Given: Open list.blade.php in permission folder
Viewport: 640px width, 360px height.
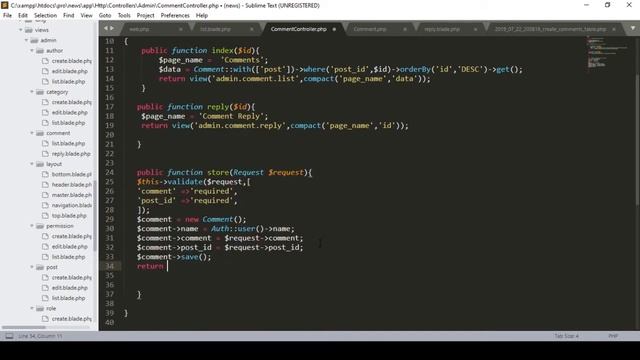Looking at the screenshot, I should point(68,257).
